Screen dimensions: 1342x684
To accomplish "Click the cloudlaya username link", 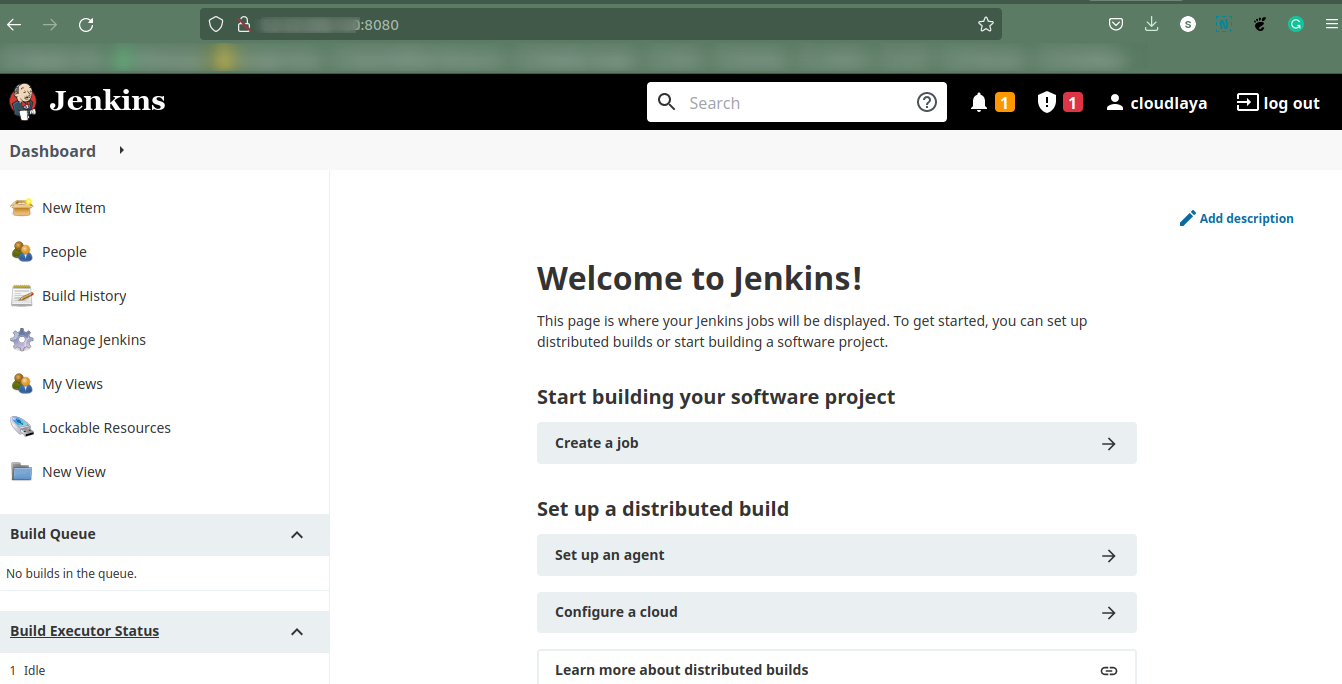I will 1168,103.
